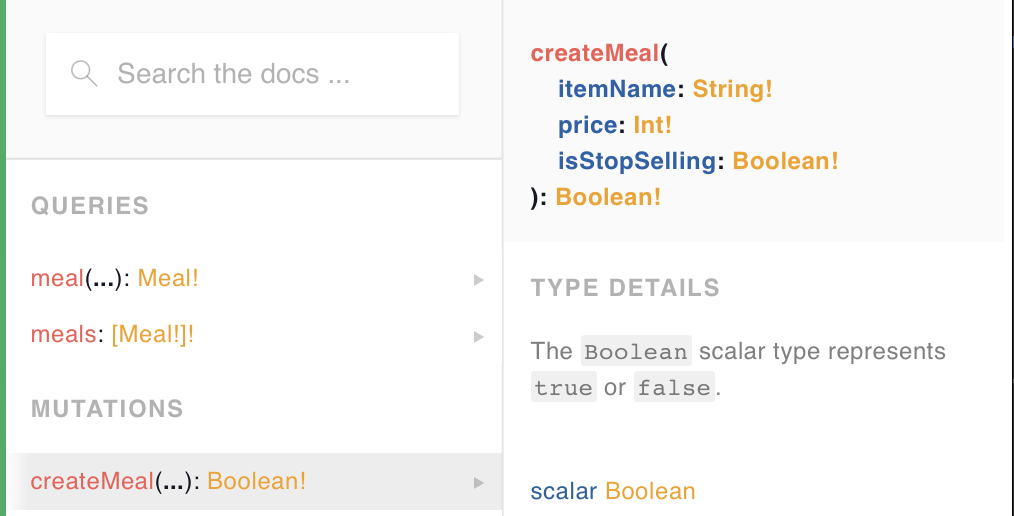Click [Meal!]! return type link
This screenshot has height=516, width=1014.
(x=152, y=335)
